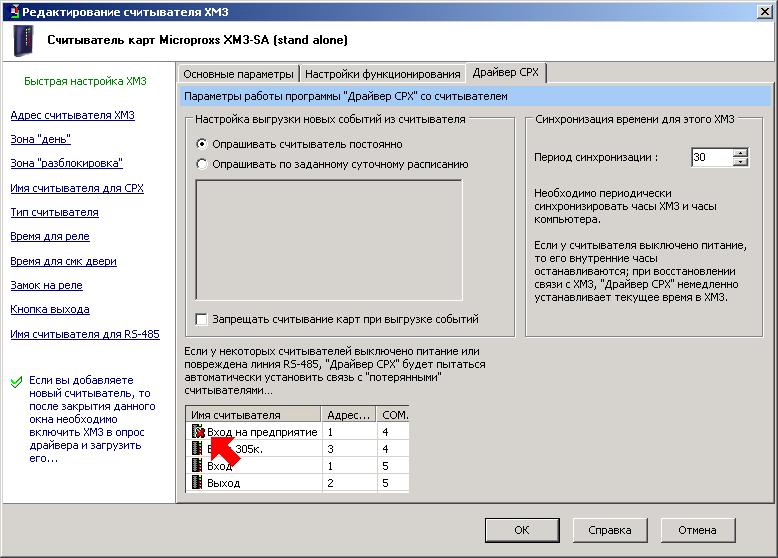Open the Настройки функционирования tab
This screenshot has height=558, width=778.
(x=382, y=74)
